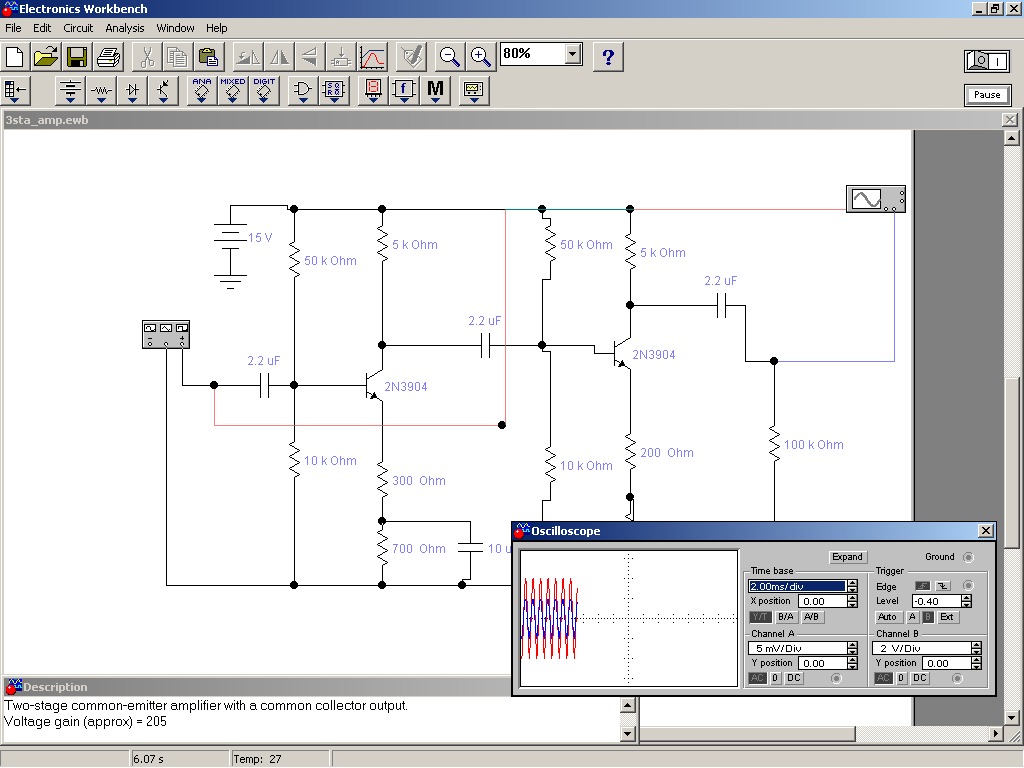Print the circuit
This screenshot has height=768, width=1024.
[108, 57]
